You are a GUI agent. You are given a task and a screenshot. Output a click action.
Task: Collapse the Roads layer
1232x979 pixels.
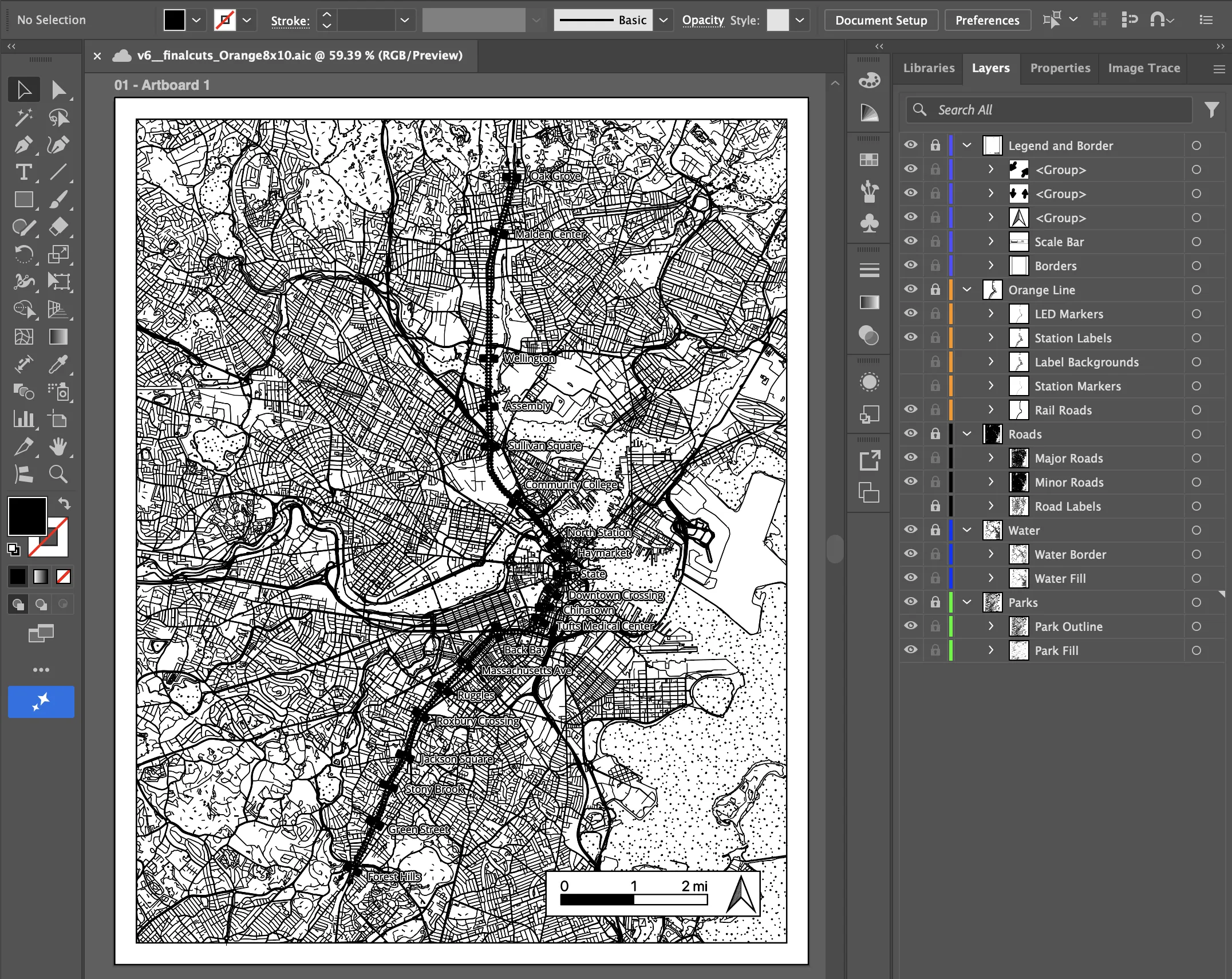[967, 434]
